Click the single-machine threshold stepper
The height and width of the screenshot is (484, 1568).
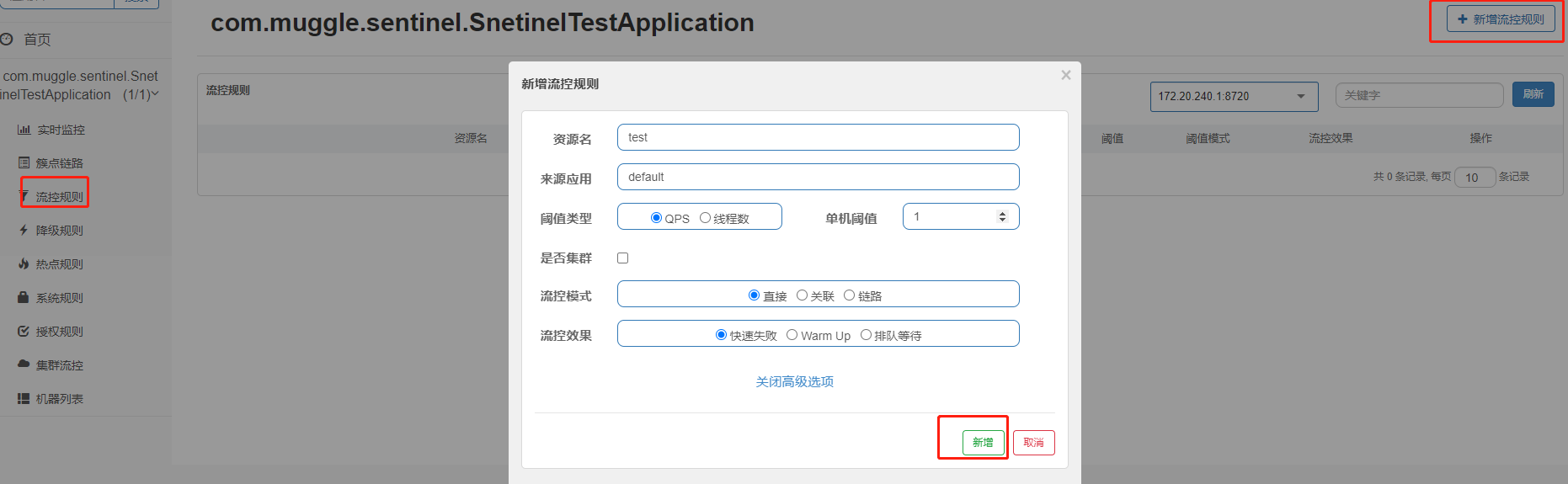[1002, 216]
